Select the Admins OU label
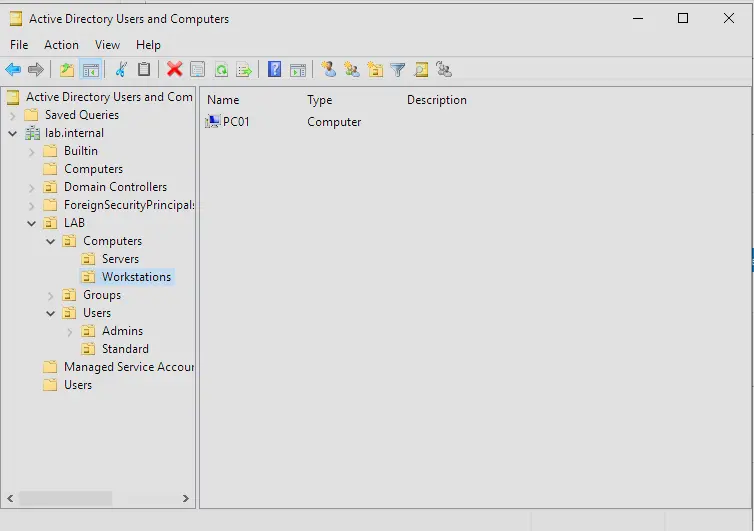Screen dimensions: 754x531 pos(122,331)
